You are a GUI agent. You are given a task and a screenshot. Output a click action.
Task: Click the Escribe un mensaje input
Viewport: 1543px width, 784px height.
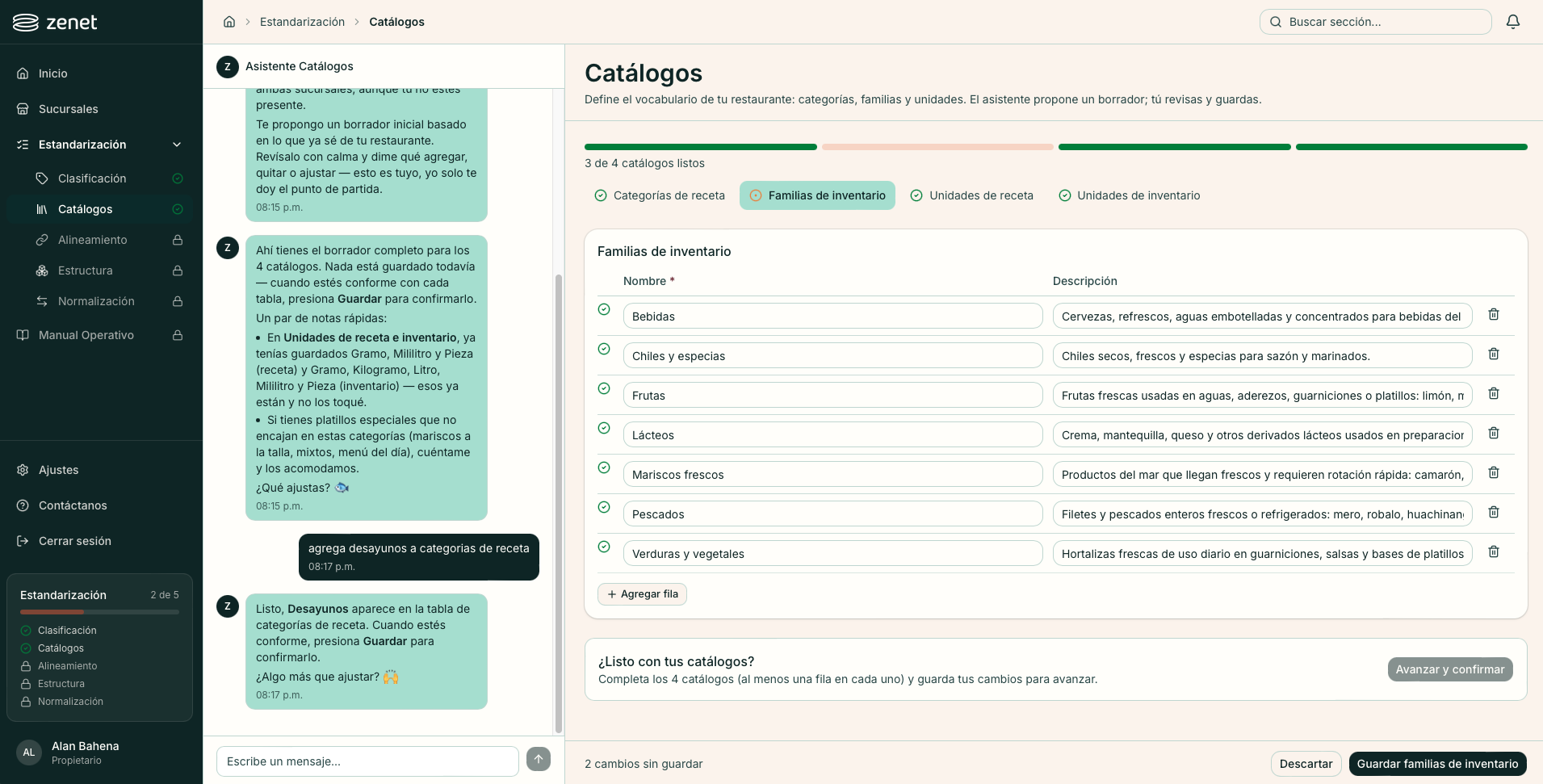click(x=367, y=761)
